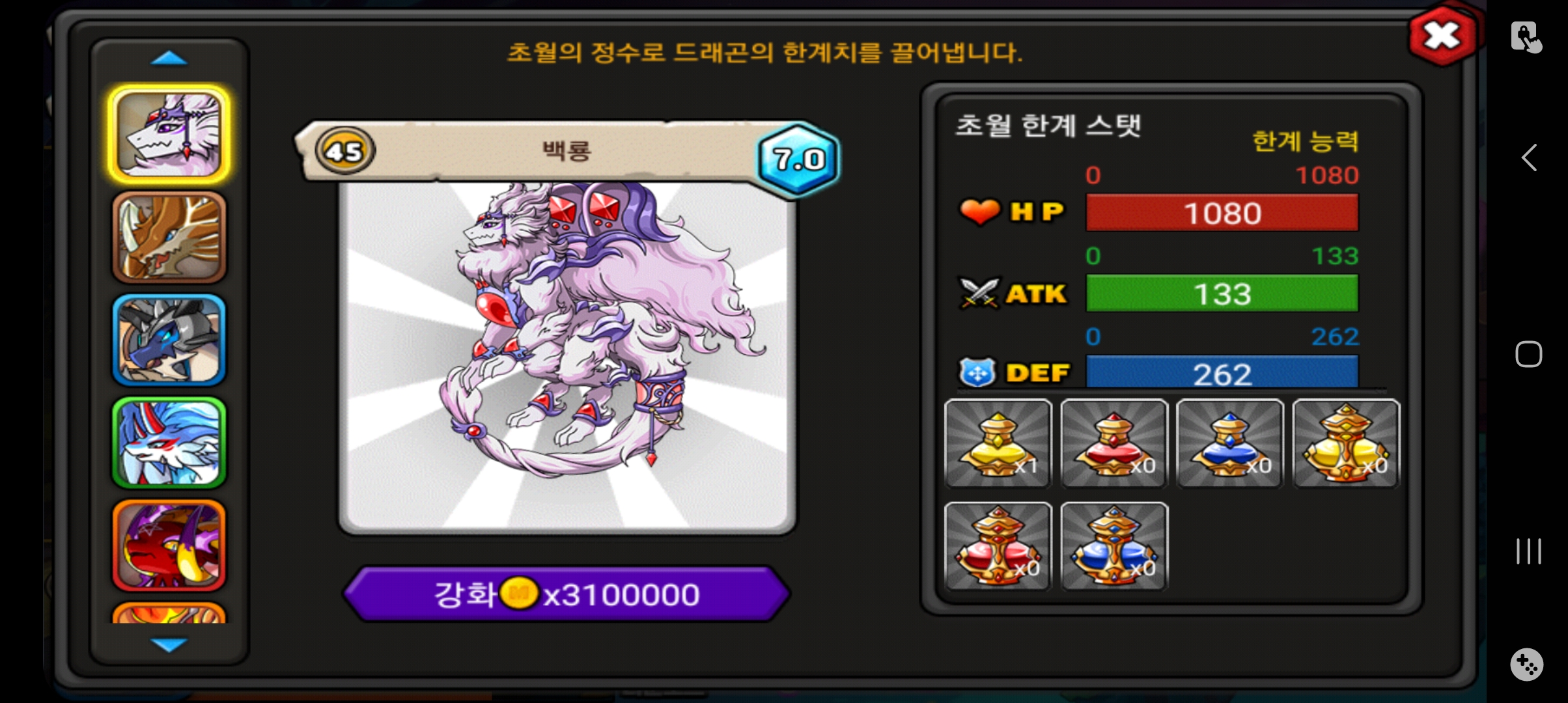1568x703 pixels.
Task: Select the large red essence potion
Action: click(x=998, y=545)
